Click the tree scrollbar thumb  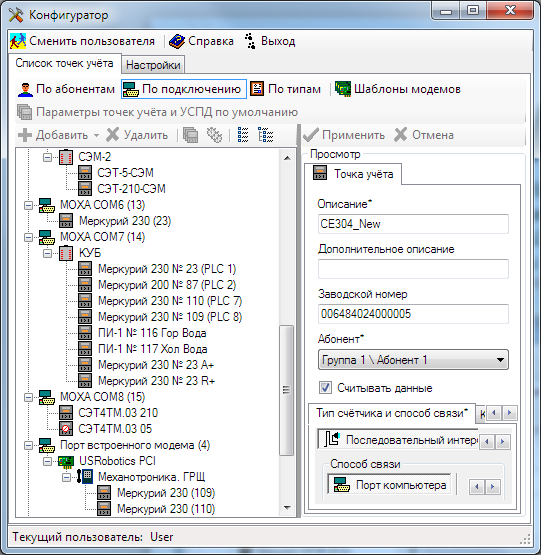tap(286, 390)
